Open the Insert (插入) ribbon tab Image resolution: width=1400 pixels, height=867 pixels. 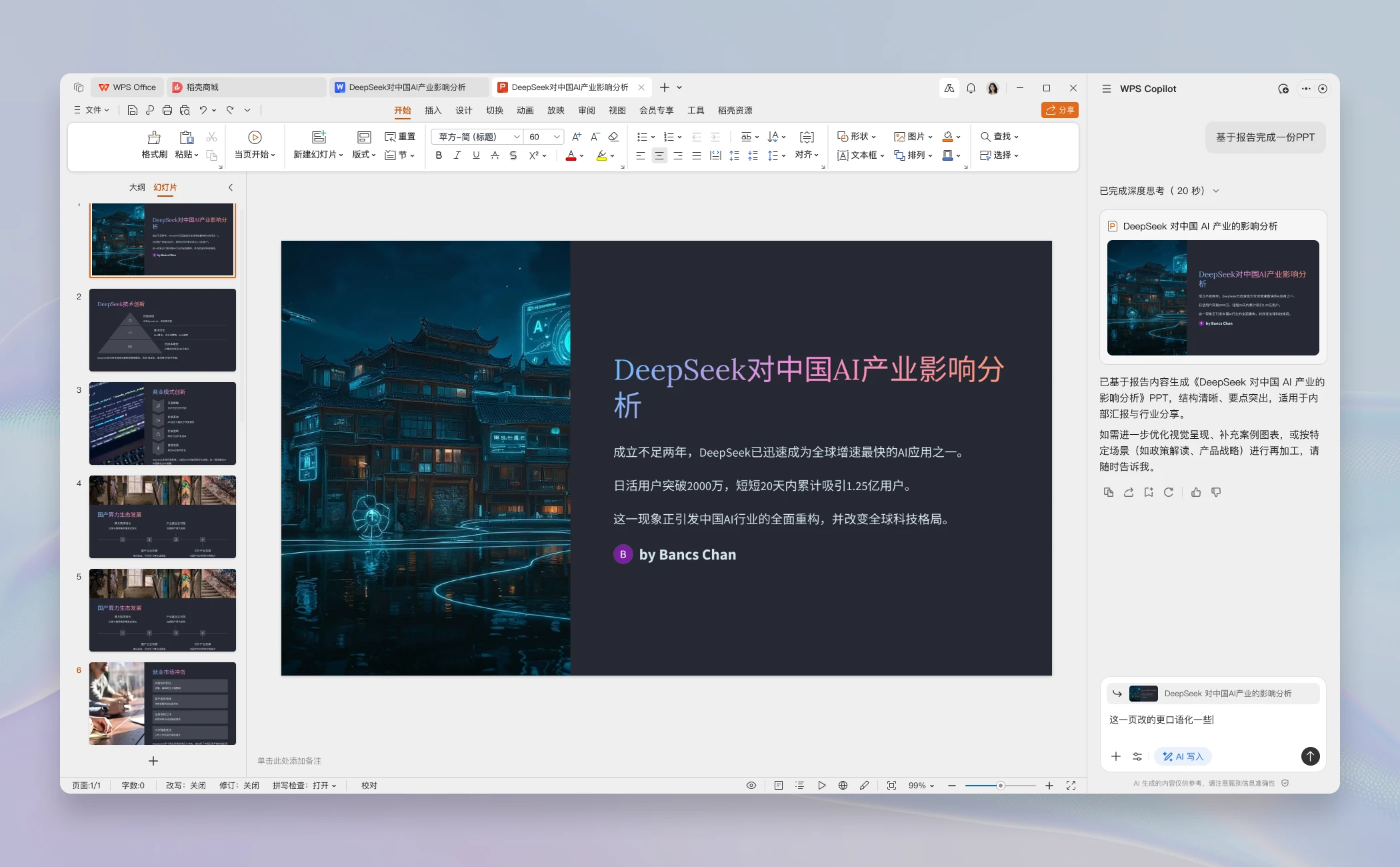click(x=433, y=110)
